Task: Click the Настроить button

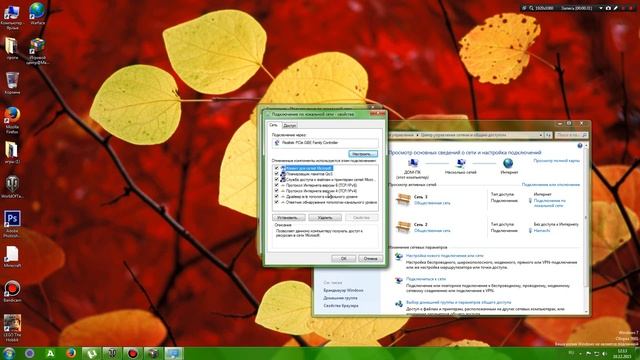Action: pyautogui.click(x=363, y=154)
